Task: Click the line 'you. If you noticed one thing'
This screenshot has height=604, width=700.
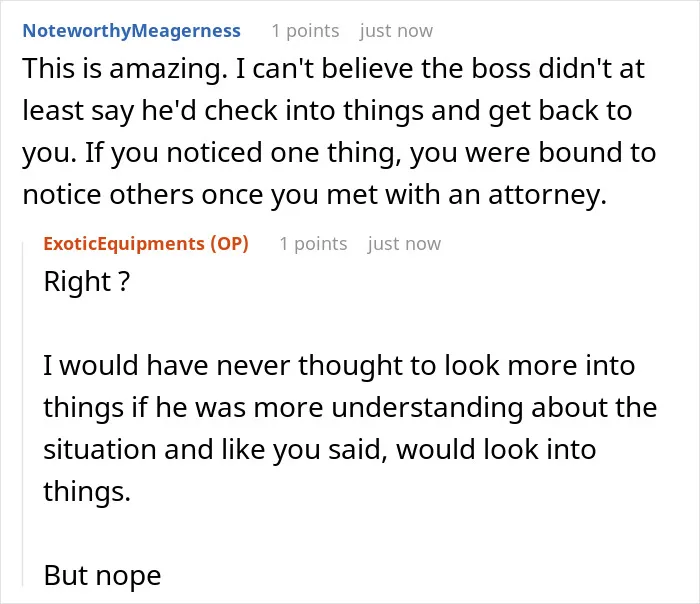Action: point(339,153)
